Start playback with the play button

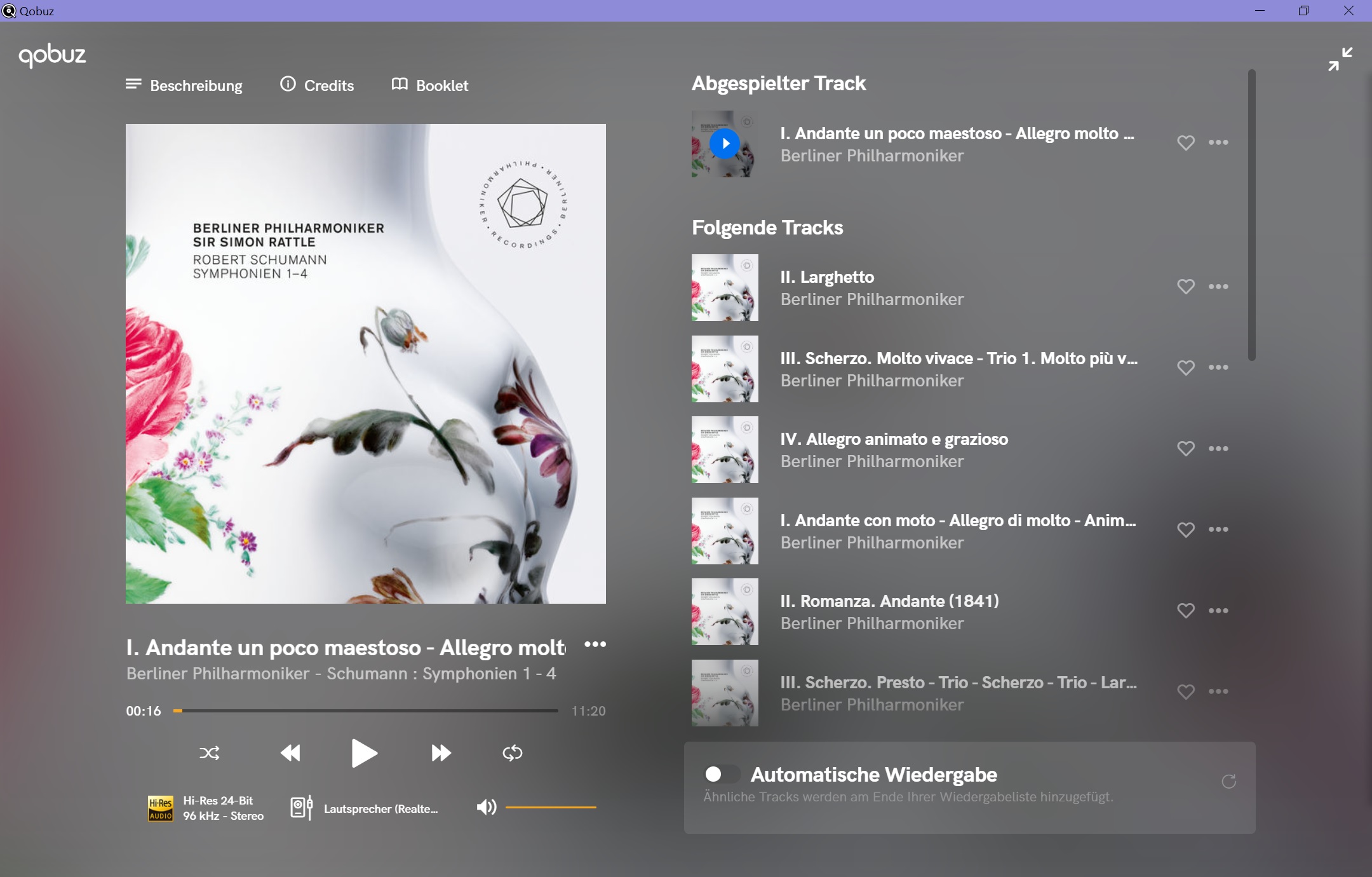pos(364,753)
